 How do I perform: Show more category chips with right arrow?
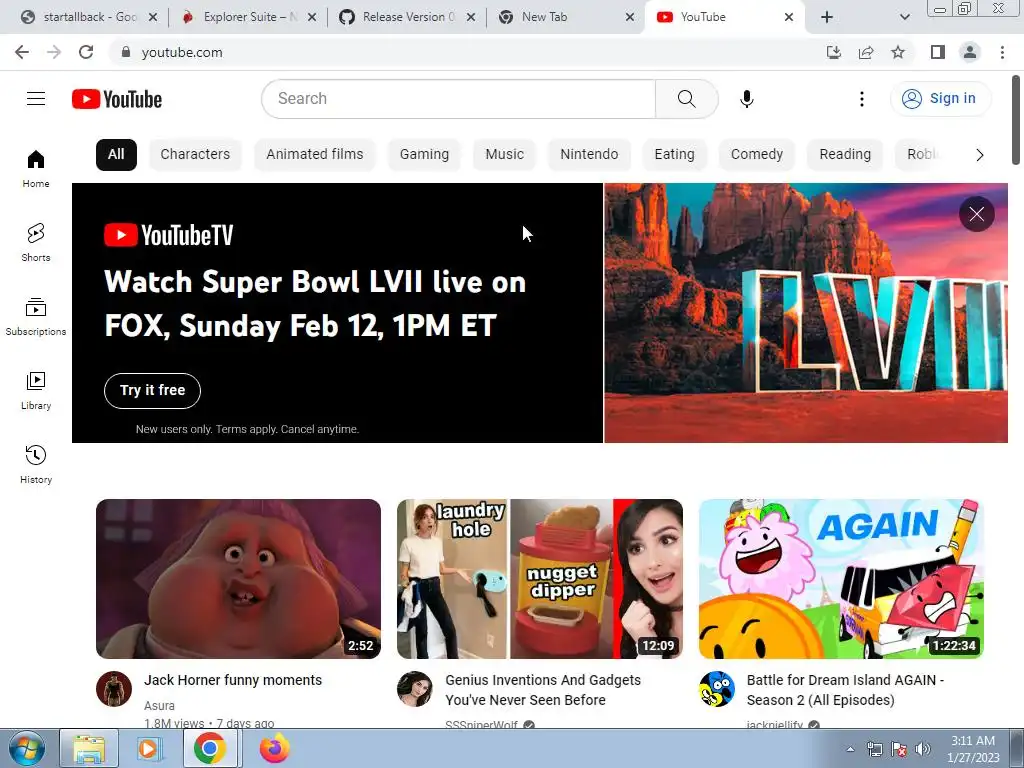coord(979,155)
